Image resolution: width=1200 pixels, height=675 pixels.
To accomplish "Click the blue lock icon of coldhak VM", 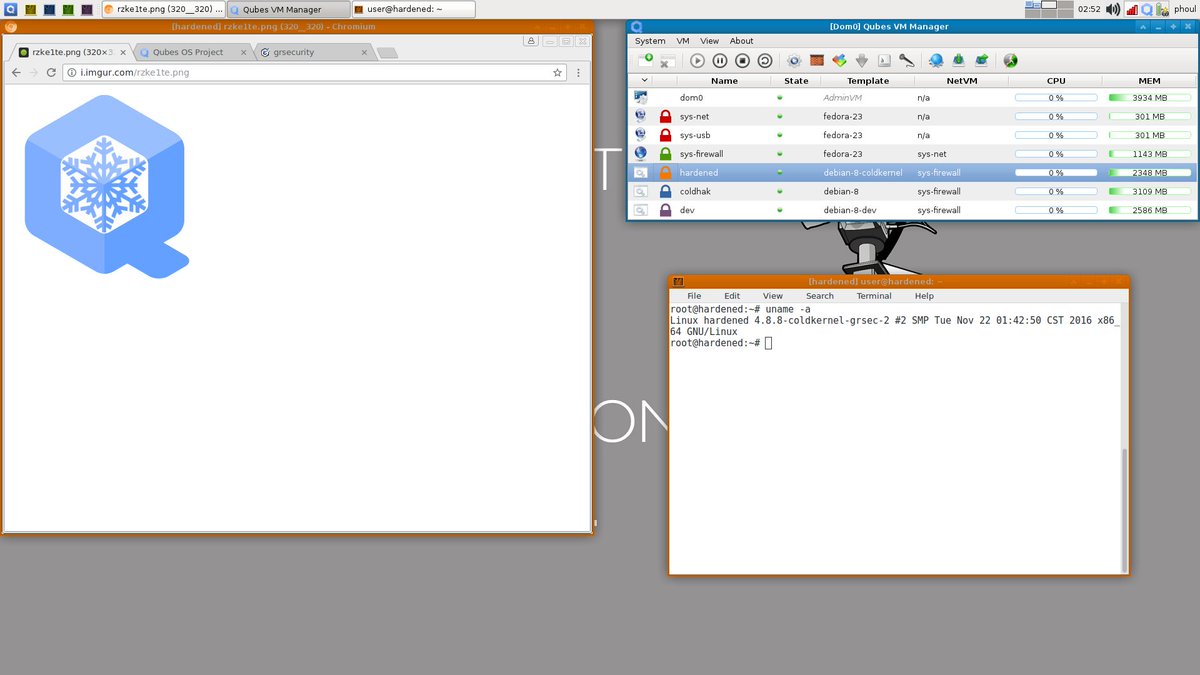I will point(665,191).
